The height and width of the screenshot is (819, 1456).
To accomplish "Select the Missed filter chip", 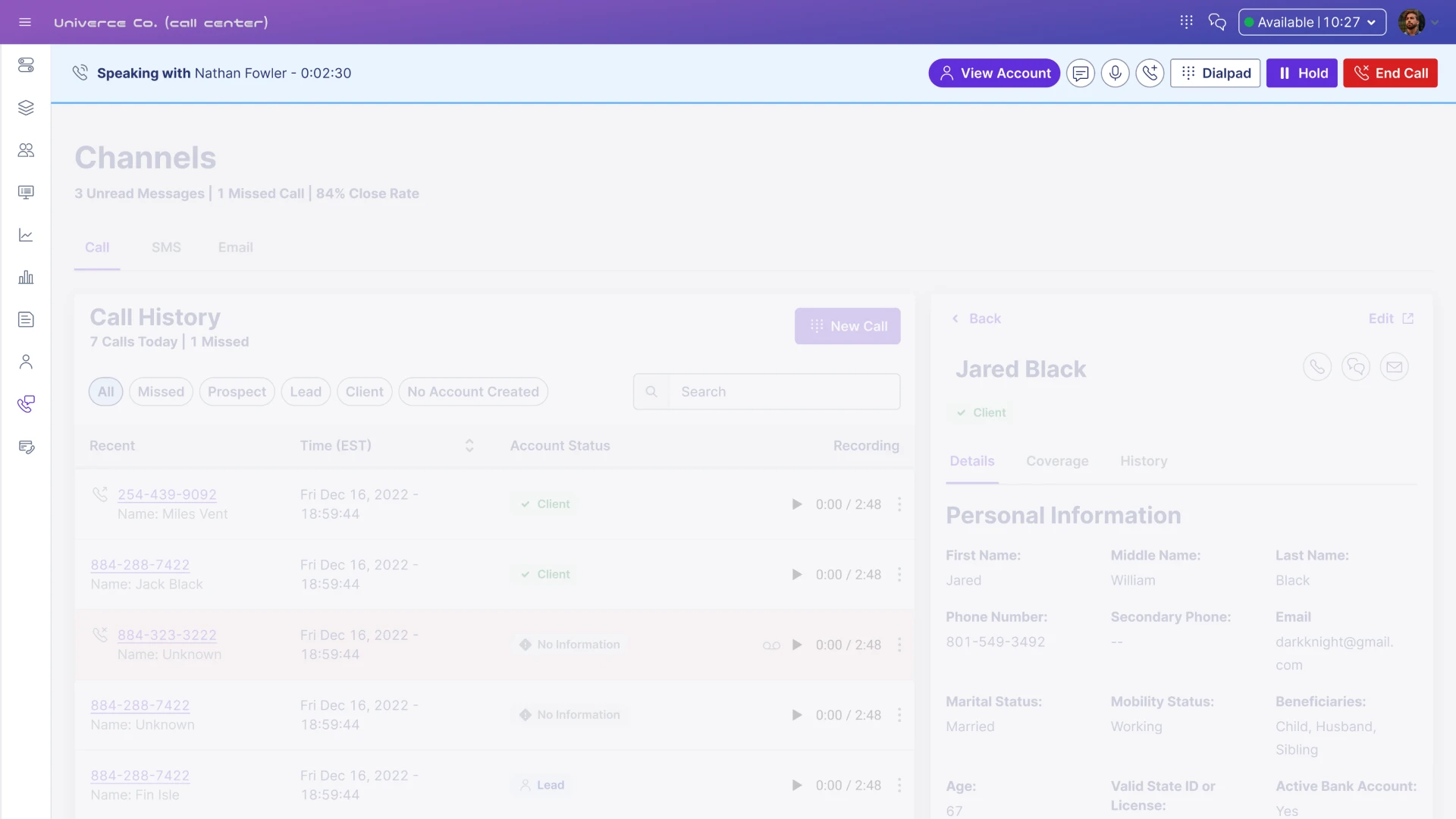I will 161,392.
